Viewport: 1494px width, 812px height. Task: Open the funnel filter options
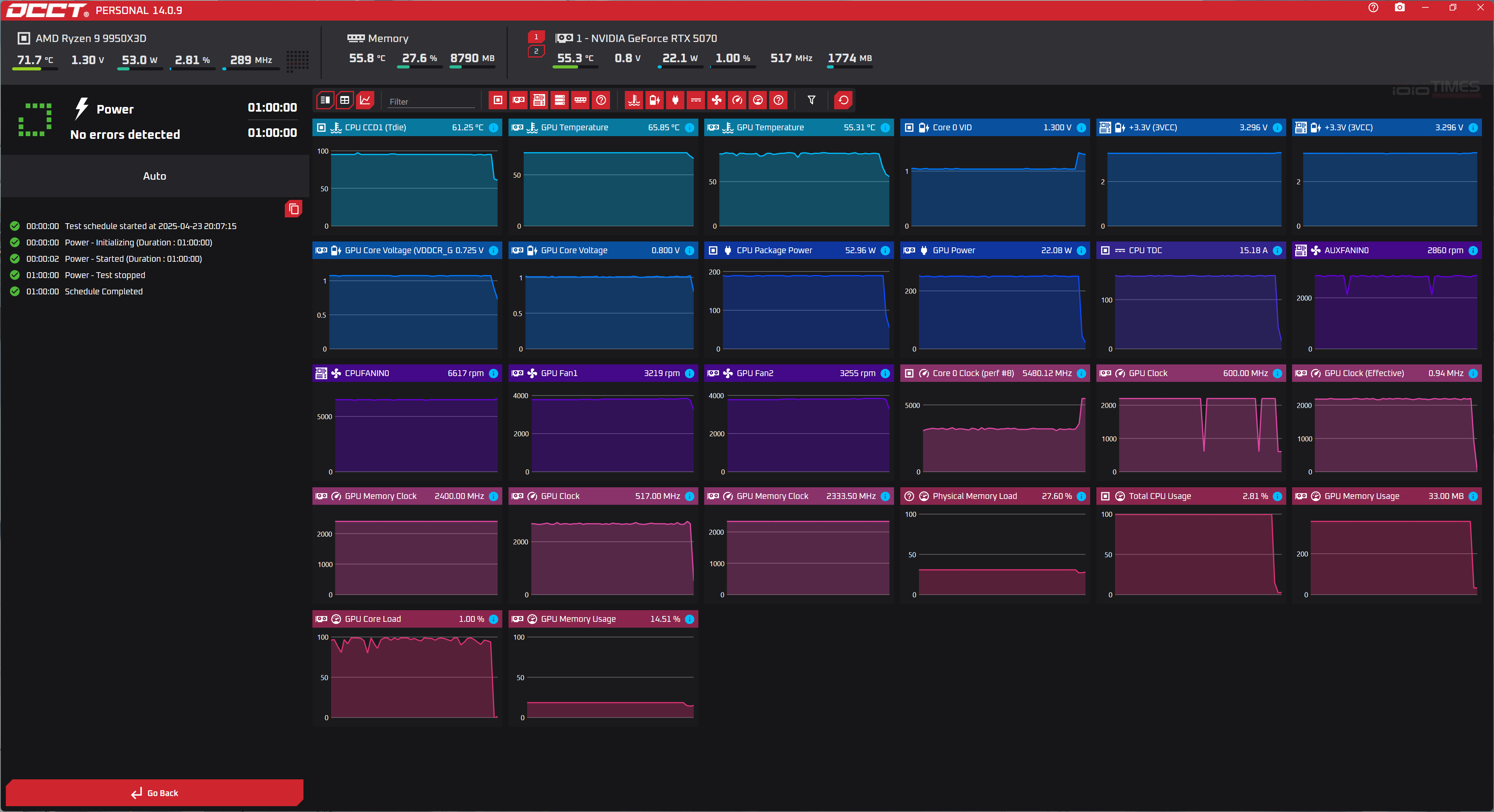[811, 100]
